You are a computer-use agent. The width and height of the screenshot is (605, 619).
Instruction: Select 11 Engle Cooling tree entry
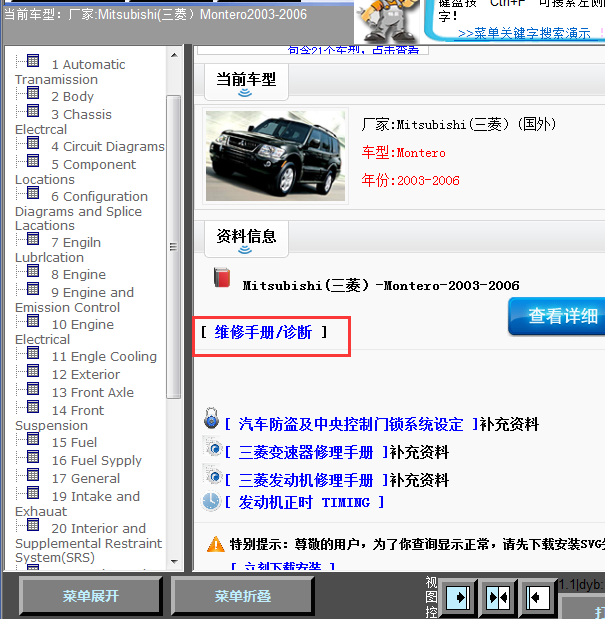click(x=104, y=356)
